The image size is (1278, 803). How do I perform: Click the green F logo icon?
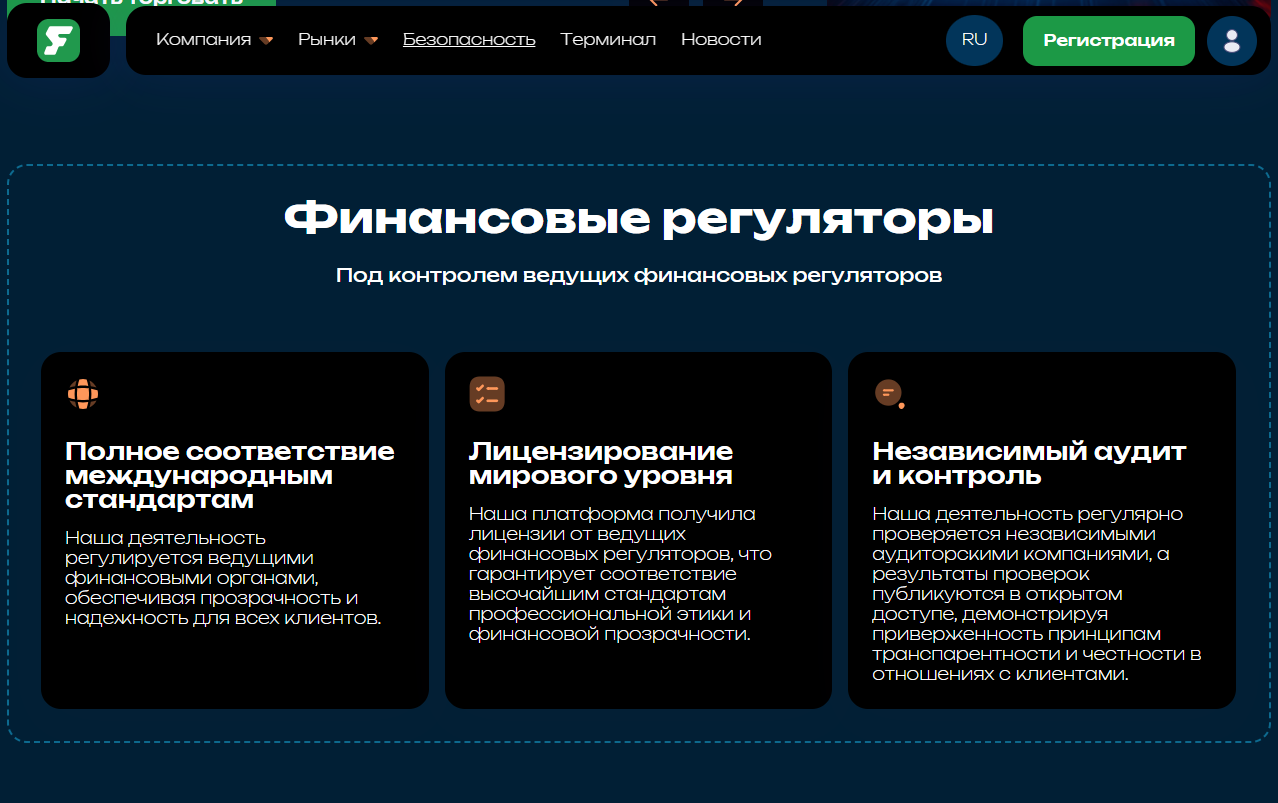pyautogui.click(x=57, y=40)
